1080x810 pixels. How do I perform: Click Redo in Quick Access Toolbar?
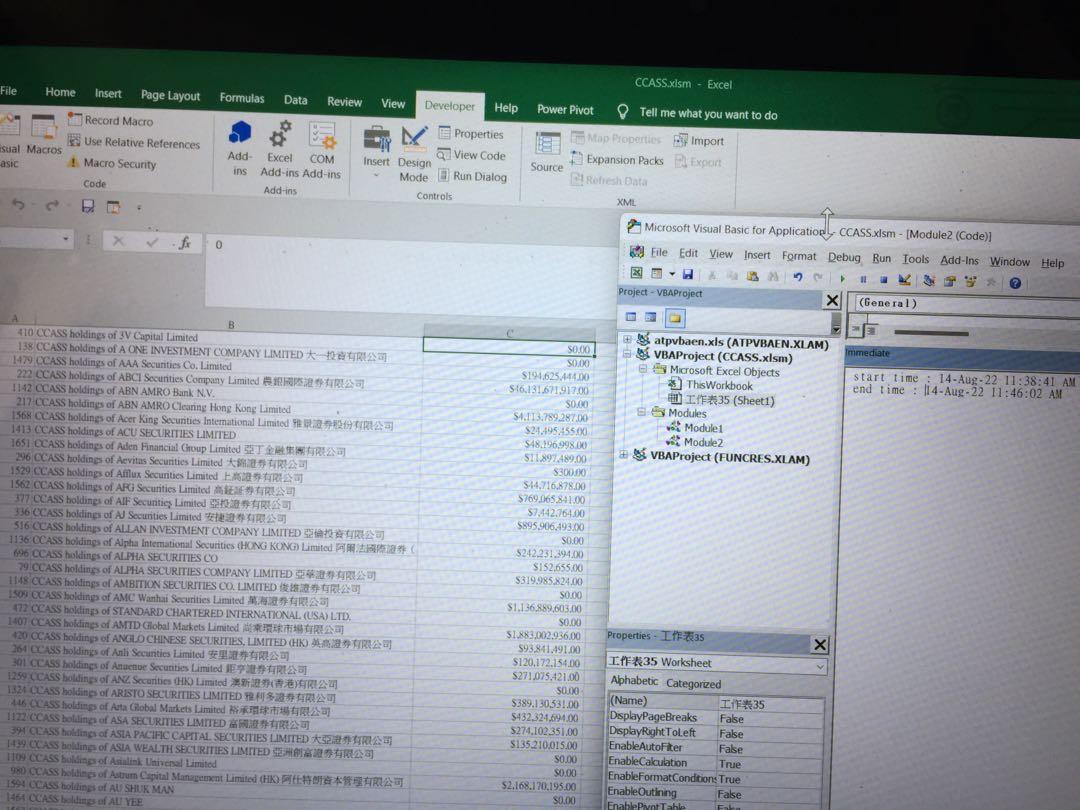click(x=52, y=205)
